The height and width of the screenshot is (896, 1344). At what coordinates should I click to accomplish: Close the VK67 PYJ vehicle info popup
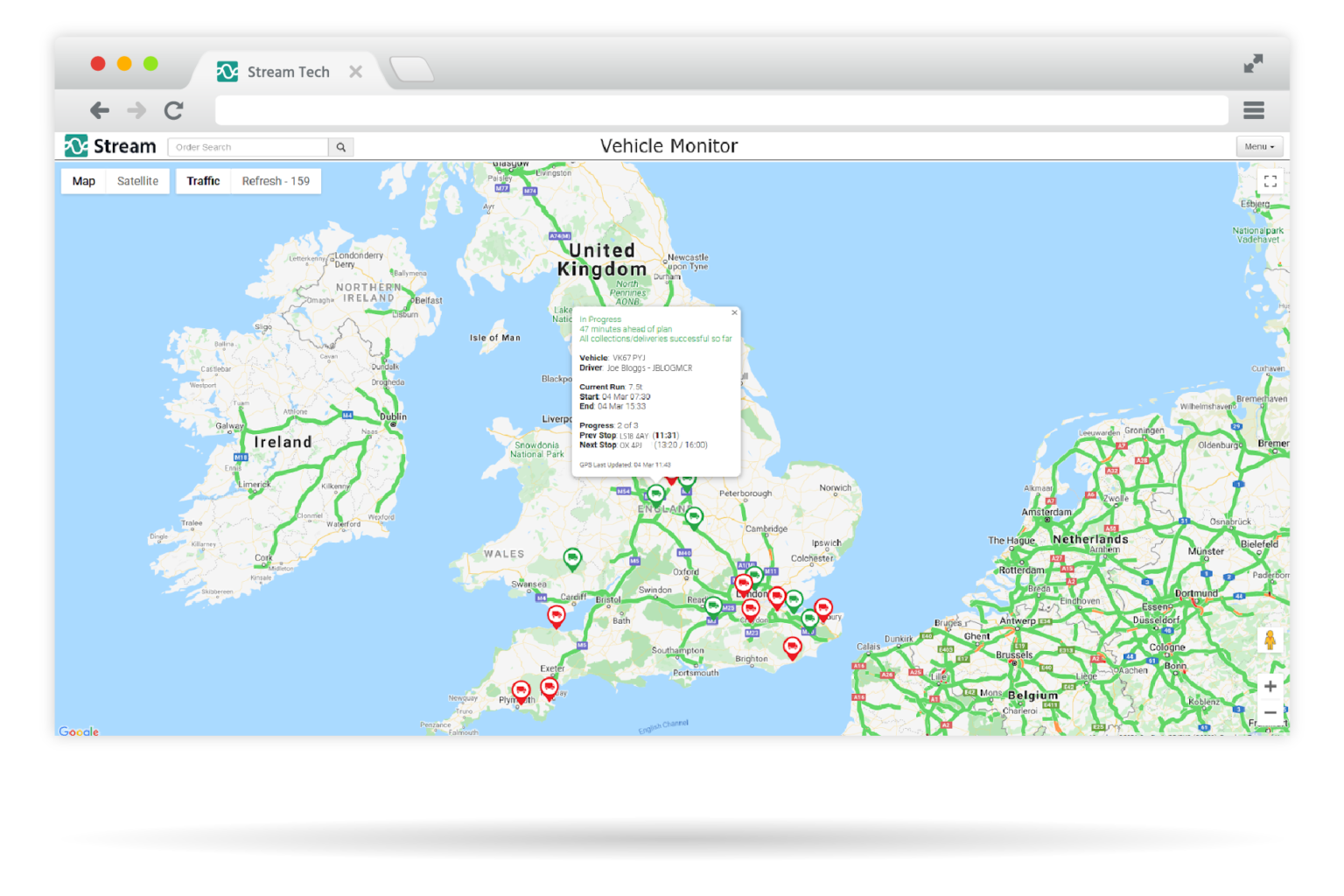pos(734,311)
